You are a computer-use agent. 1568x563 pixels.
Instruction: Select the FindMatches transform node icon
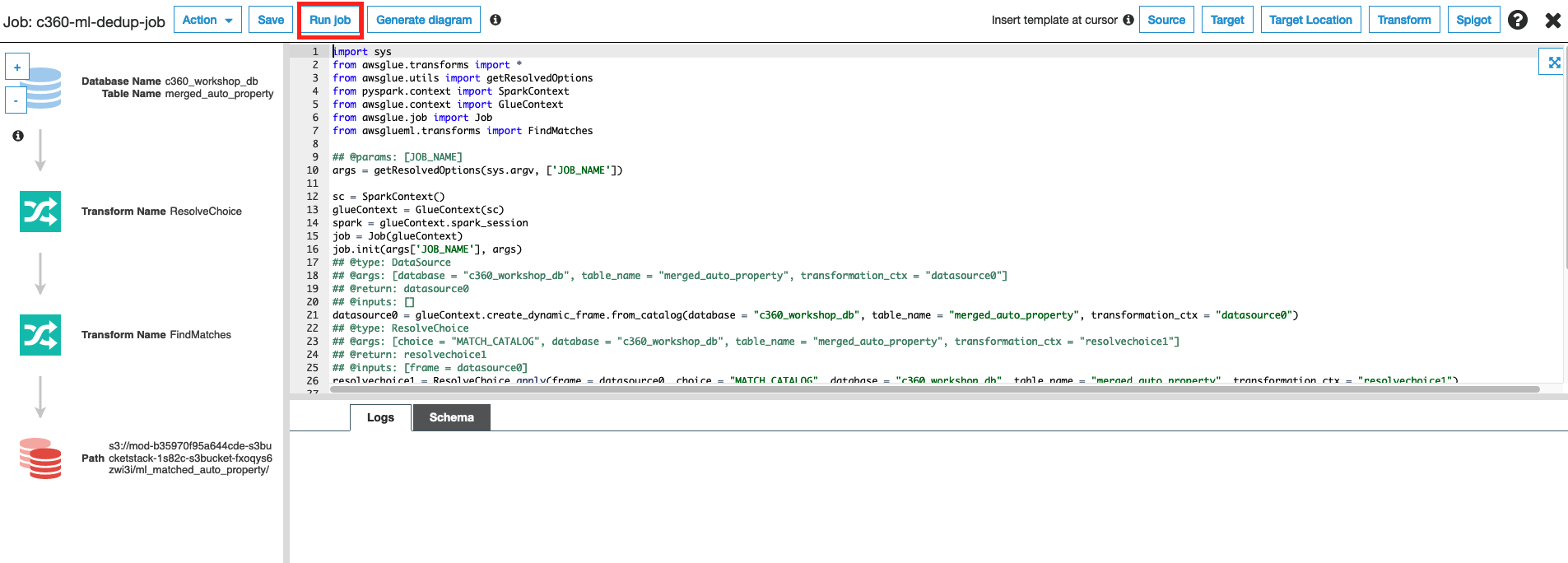point(40,335)
